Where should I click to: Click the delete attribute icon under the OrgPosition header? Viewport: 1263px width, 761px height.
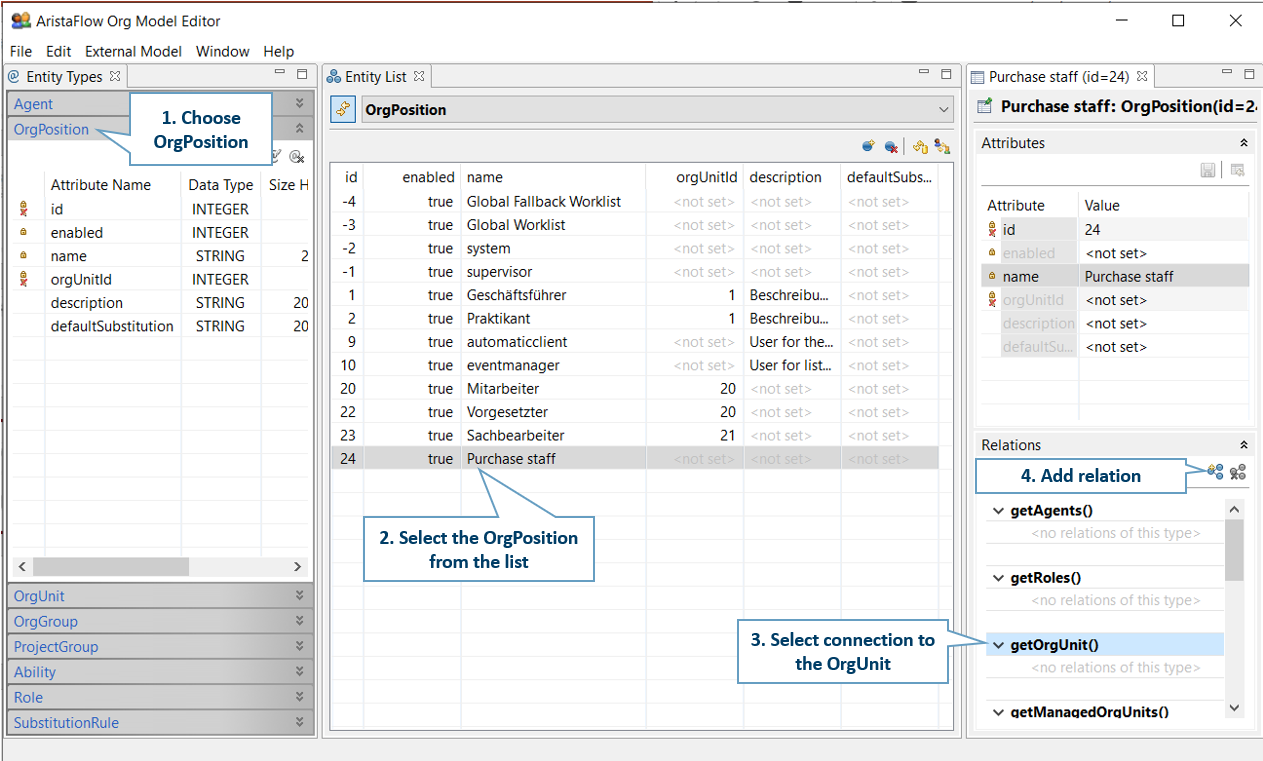click(x=296, y=156)
